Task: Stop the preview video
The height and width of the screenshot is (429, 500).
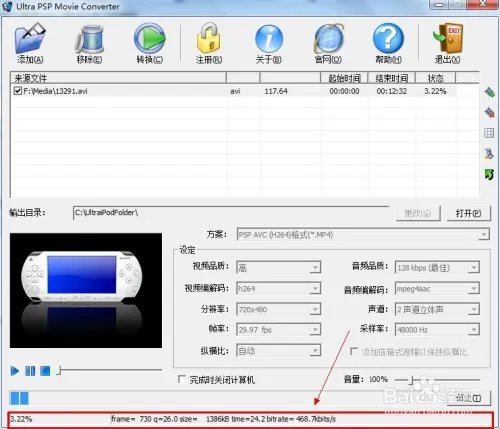Action: coord(45,371)
